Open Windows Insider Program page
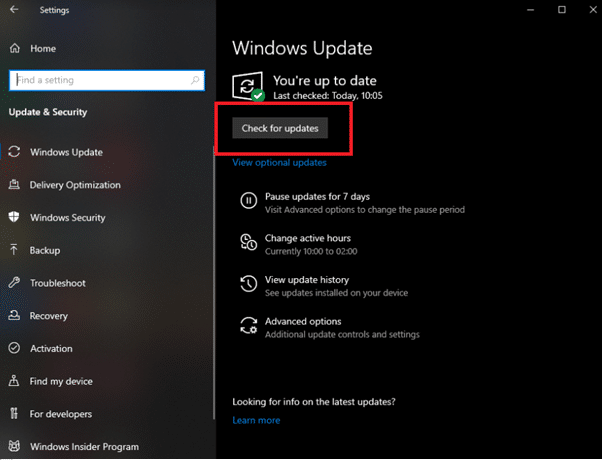The width and height of the screenshot is (602, 460). click(x=84, y=447)
